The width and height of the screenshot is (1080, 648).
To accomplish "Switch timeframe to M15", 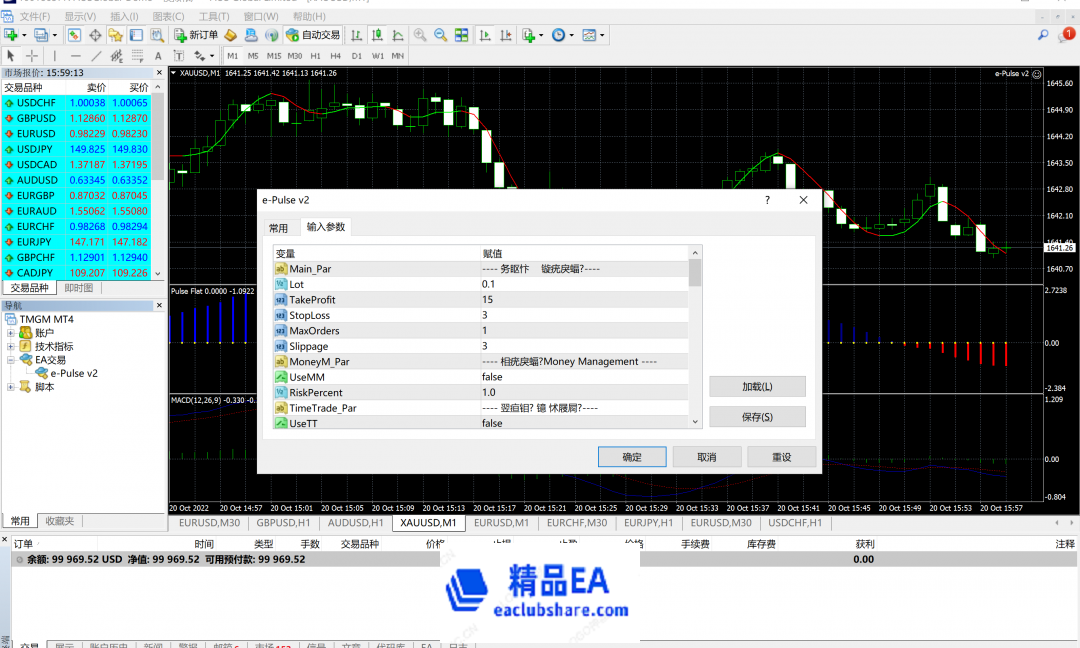I will pyautogui.click(x=273, y=56).
